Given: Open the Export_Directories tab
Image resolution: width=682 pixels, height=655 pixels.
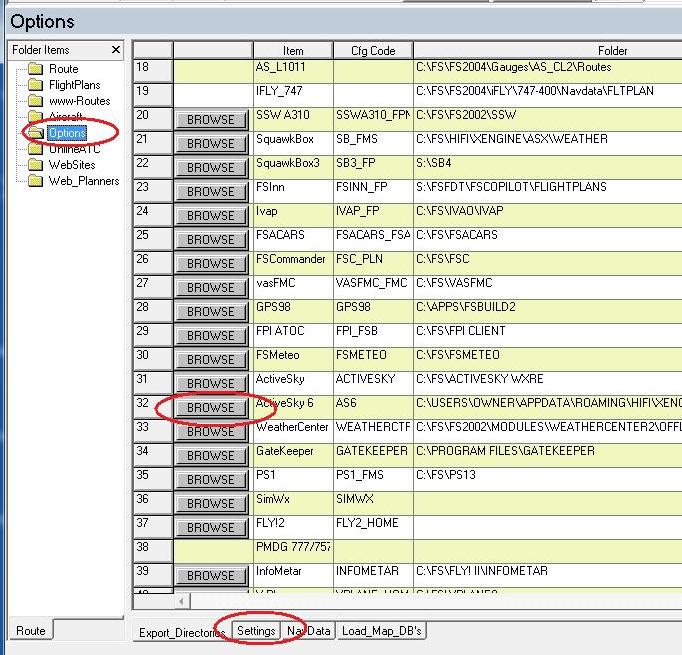Looking at the screenshot, I should tap(182, 632).
